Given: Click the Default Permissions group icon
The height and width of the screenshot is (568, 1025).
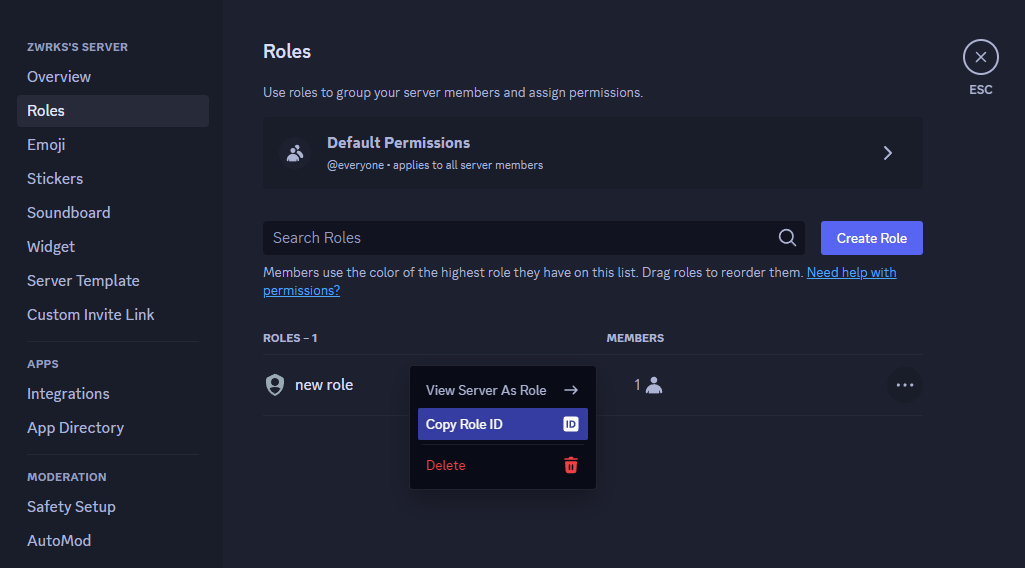Looking at the screenshot, I should pos(295,153).
